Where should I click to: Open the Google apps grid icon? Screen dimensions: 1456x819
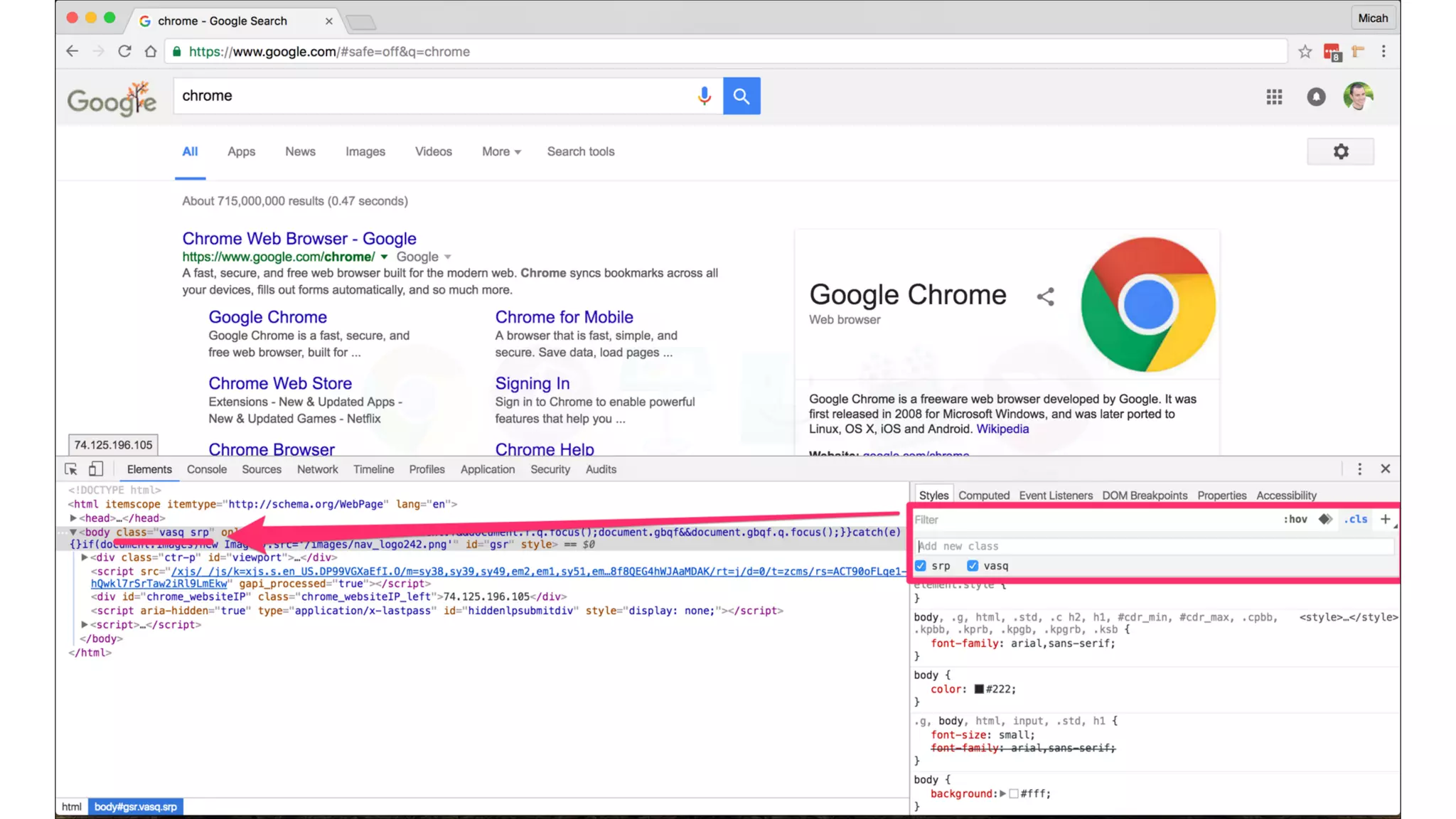coord(1274,97)
